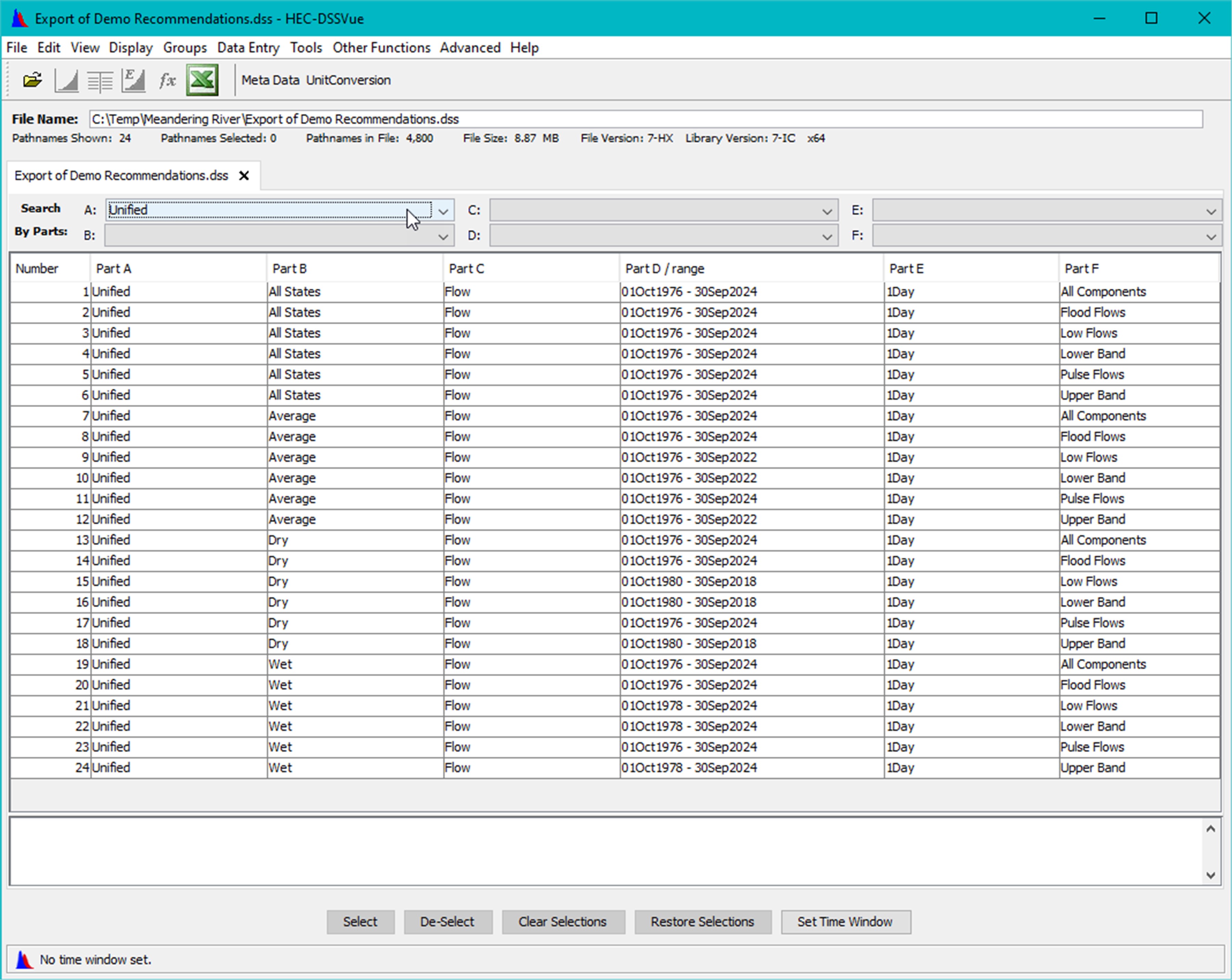Click date range cell in row 16
The height and width of the screenshot is (980, 1232).
coord(752,602)
